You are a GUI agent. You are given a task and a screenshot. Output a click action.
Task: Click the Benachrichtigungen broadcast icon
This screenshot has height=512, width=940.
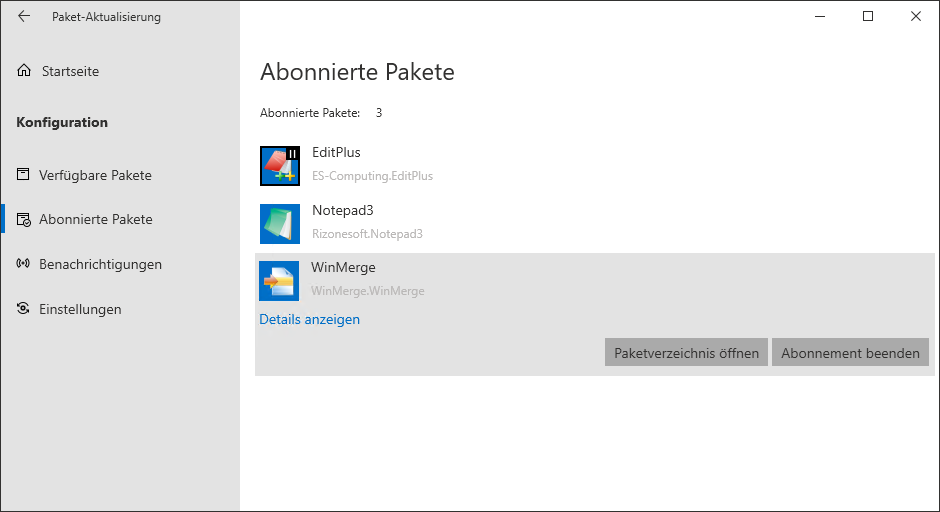(x=24, y=264)
